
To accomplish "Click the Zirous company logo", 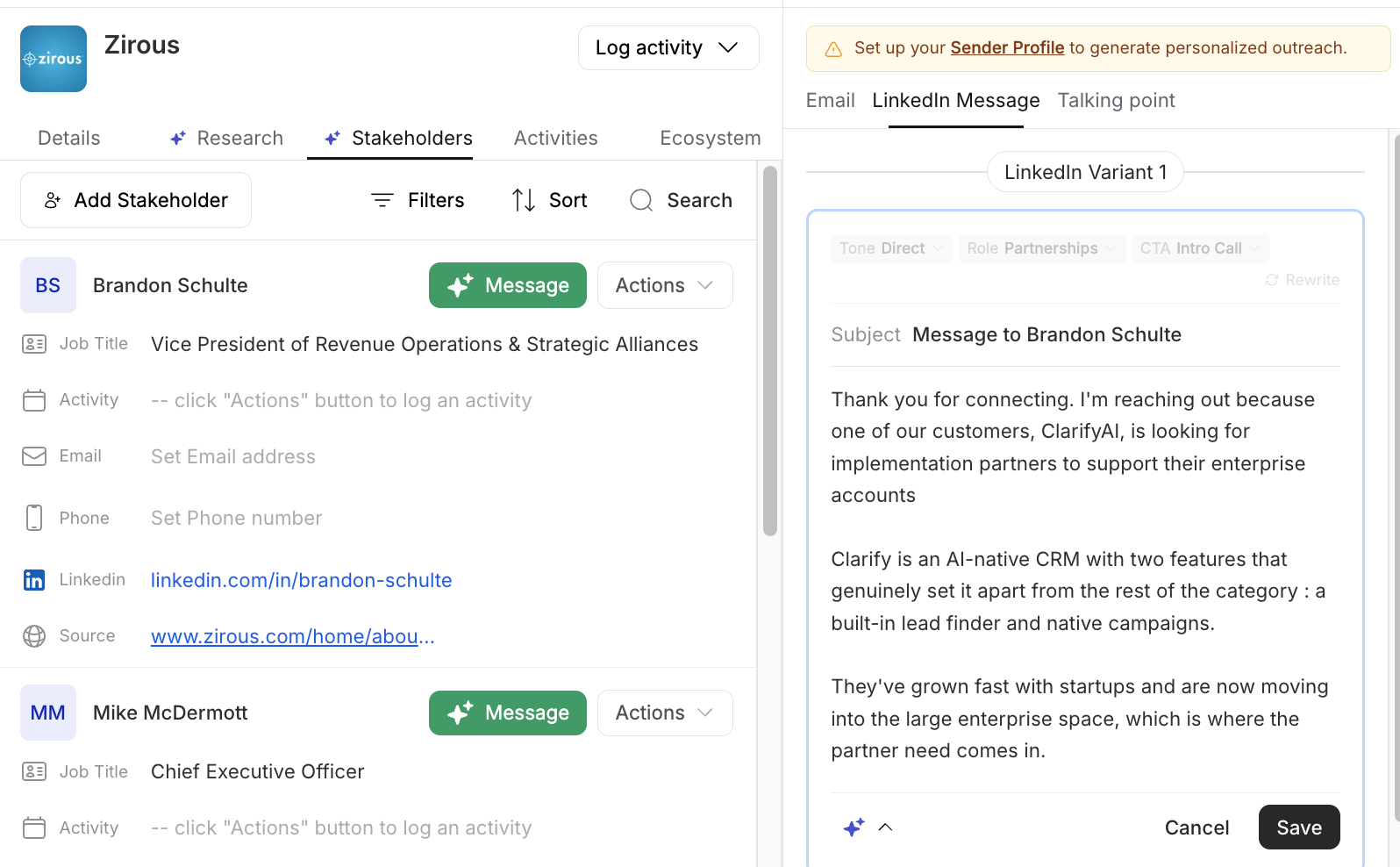I will [54, 59].
